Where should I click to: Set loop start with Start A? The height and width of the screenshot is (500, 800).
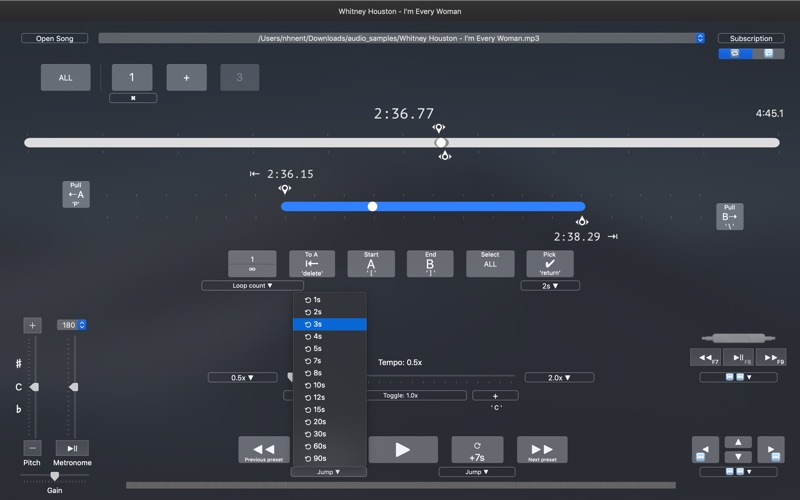(371, 264)
